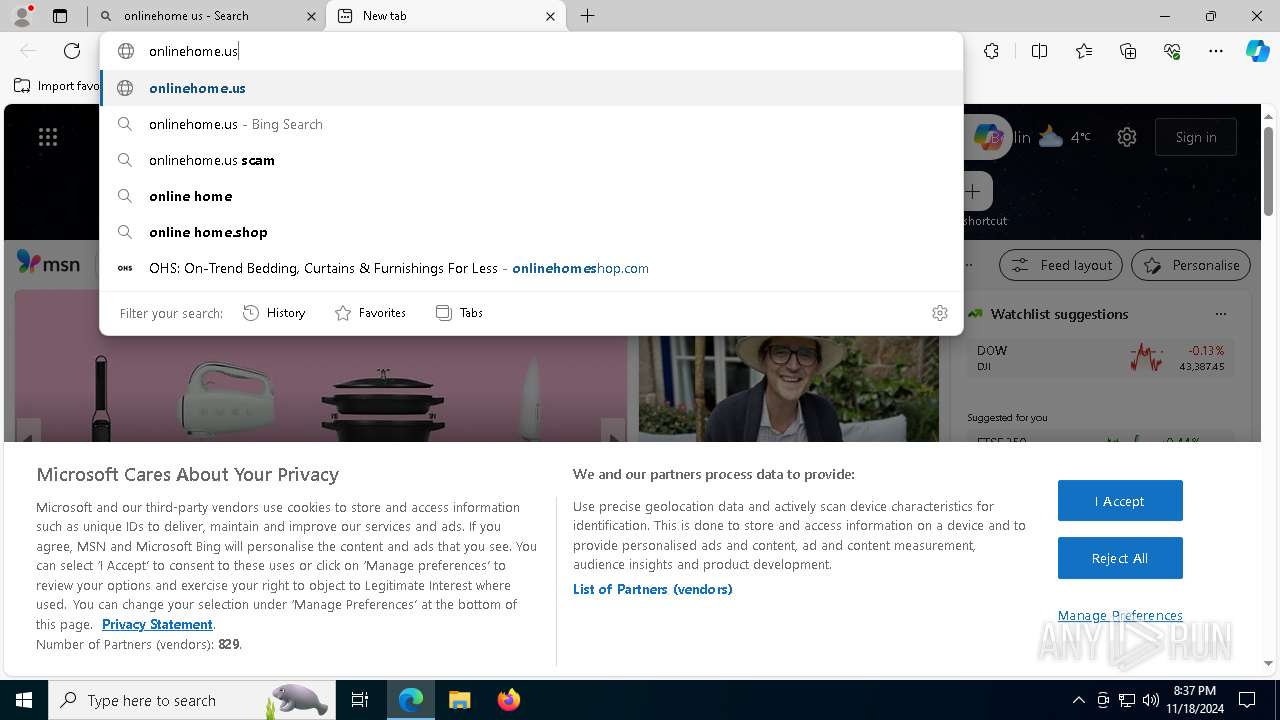Screen dimensions: 1280x720
Task: Select 'online home' search suggestion
Action: pyautogui.click(x=531, y=196)
